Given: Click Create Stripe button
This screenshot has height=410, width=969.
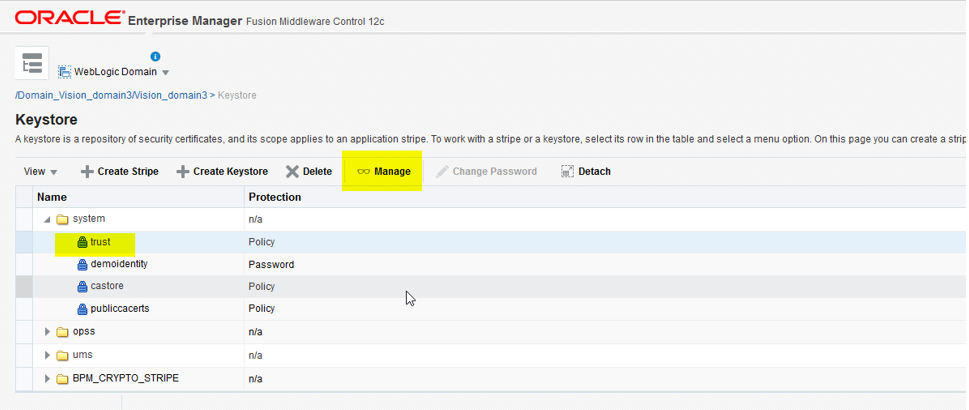Looking at the screenshot, I should click(x=120, y=171).
